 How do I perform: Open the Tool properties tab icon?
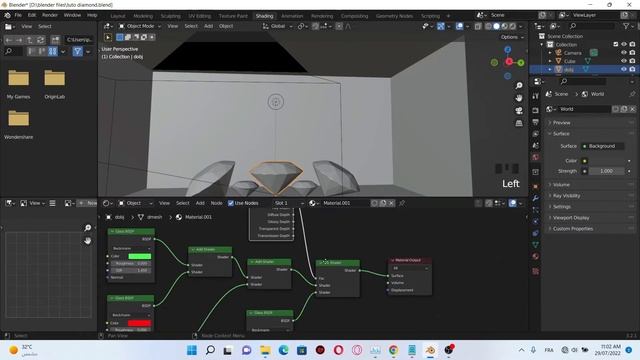pos(536,96)
